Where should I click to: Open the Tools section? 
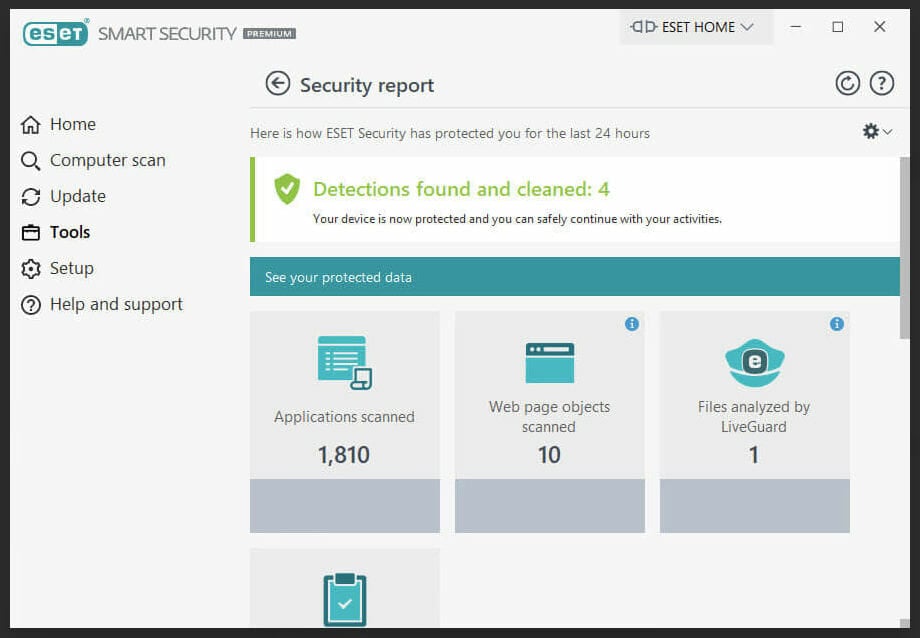70,232
